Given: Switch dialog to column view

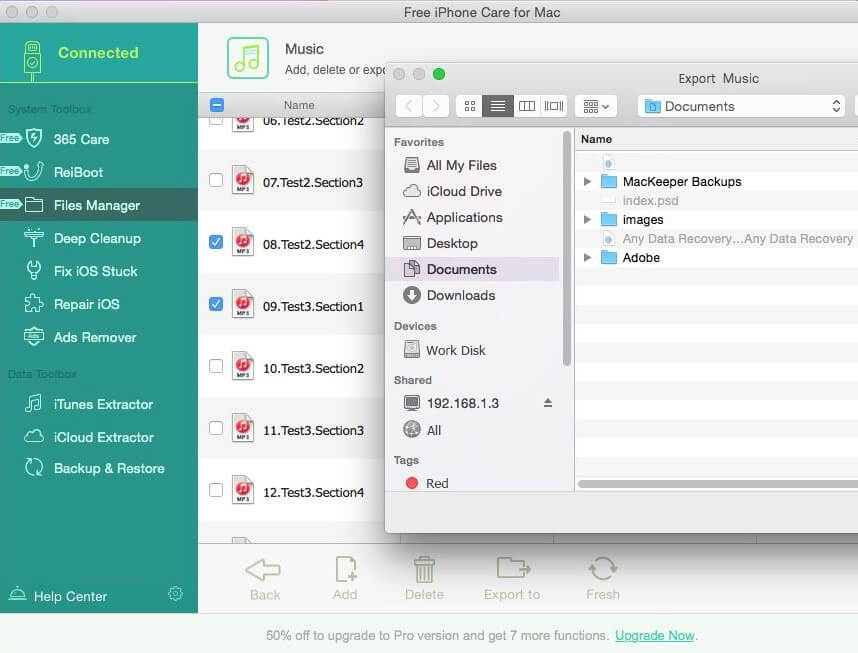Looking at the screenshot, I should (x=526, y=106).
